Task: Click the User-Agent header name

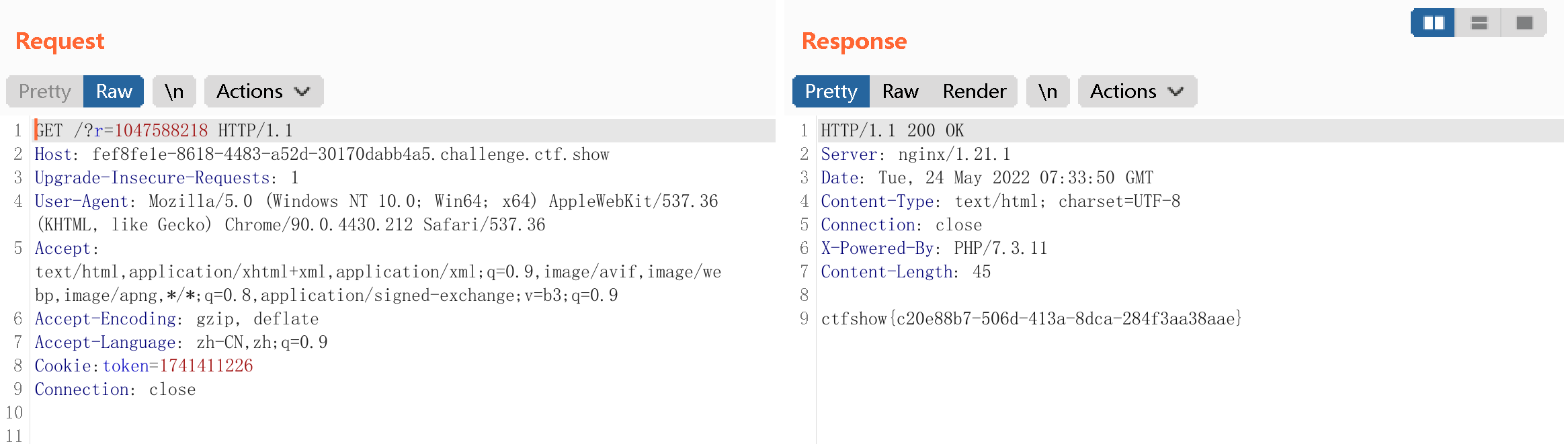Action: pos(81,202)
